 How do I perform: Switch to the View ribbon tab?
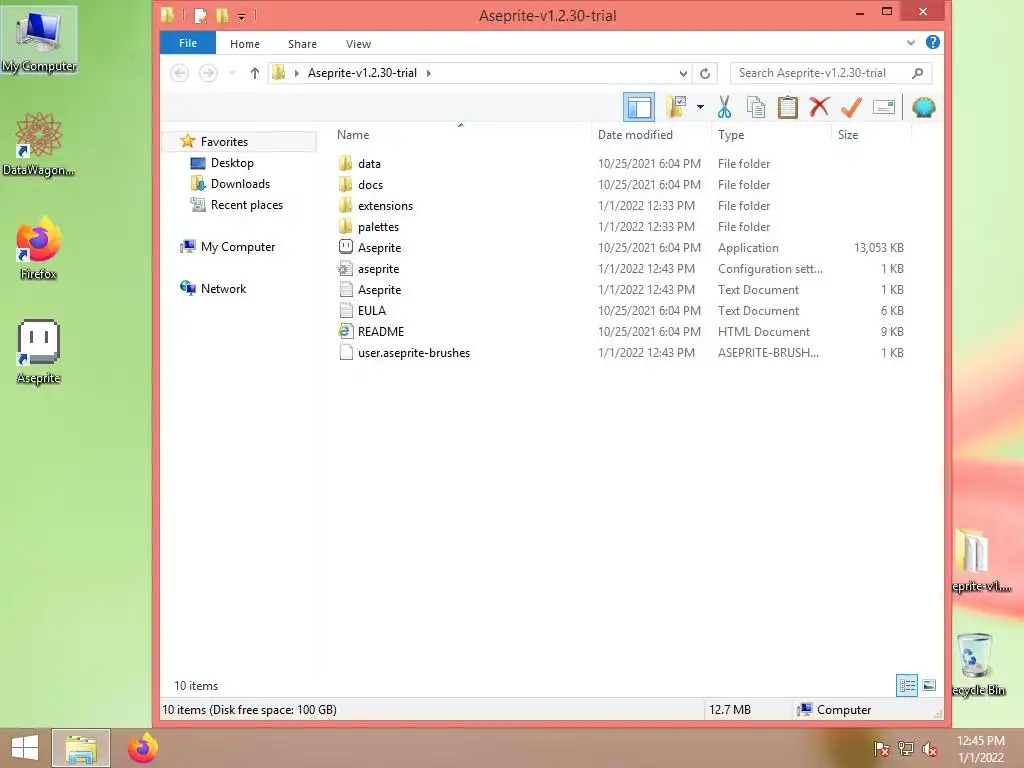tap(358, 44)
